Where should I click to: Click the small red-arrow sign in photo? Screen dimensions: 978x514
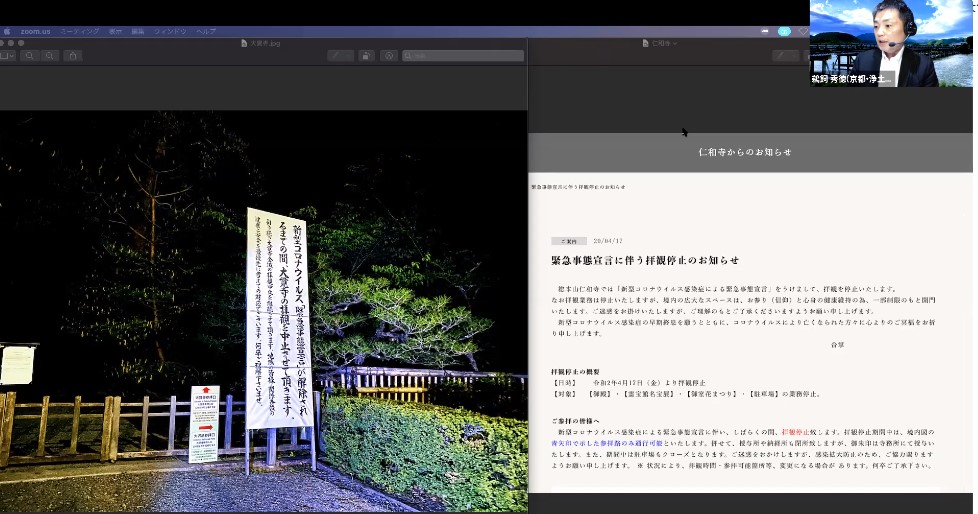pyautogui.click(x=205, y=424)
